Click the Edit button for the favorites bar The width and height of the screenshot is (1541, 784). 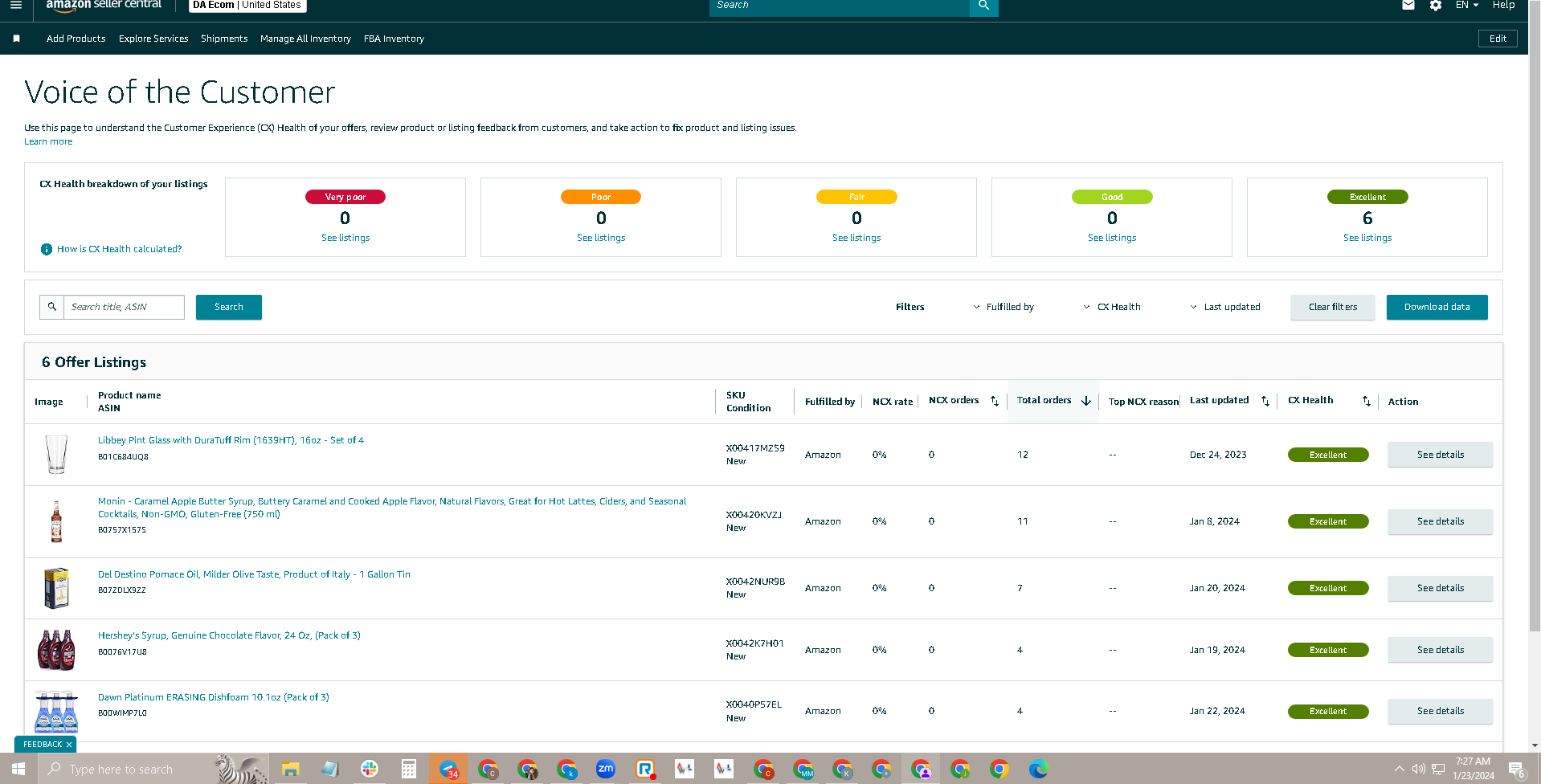[1498, 39]
